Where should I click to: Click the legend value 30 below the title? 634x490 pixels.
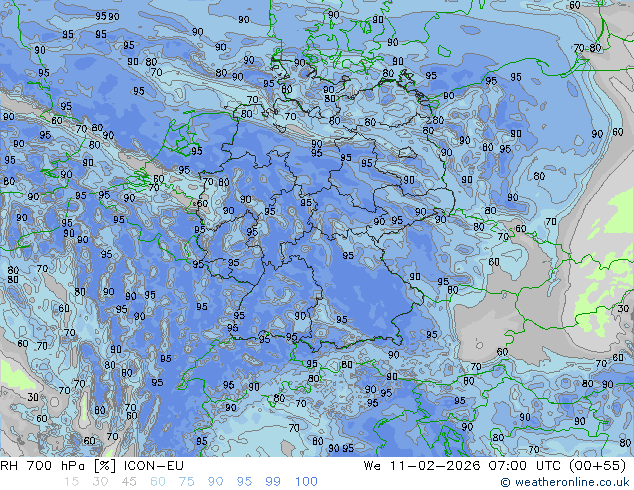pos(100,481)
